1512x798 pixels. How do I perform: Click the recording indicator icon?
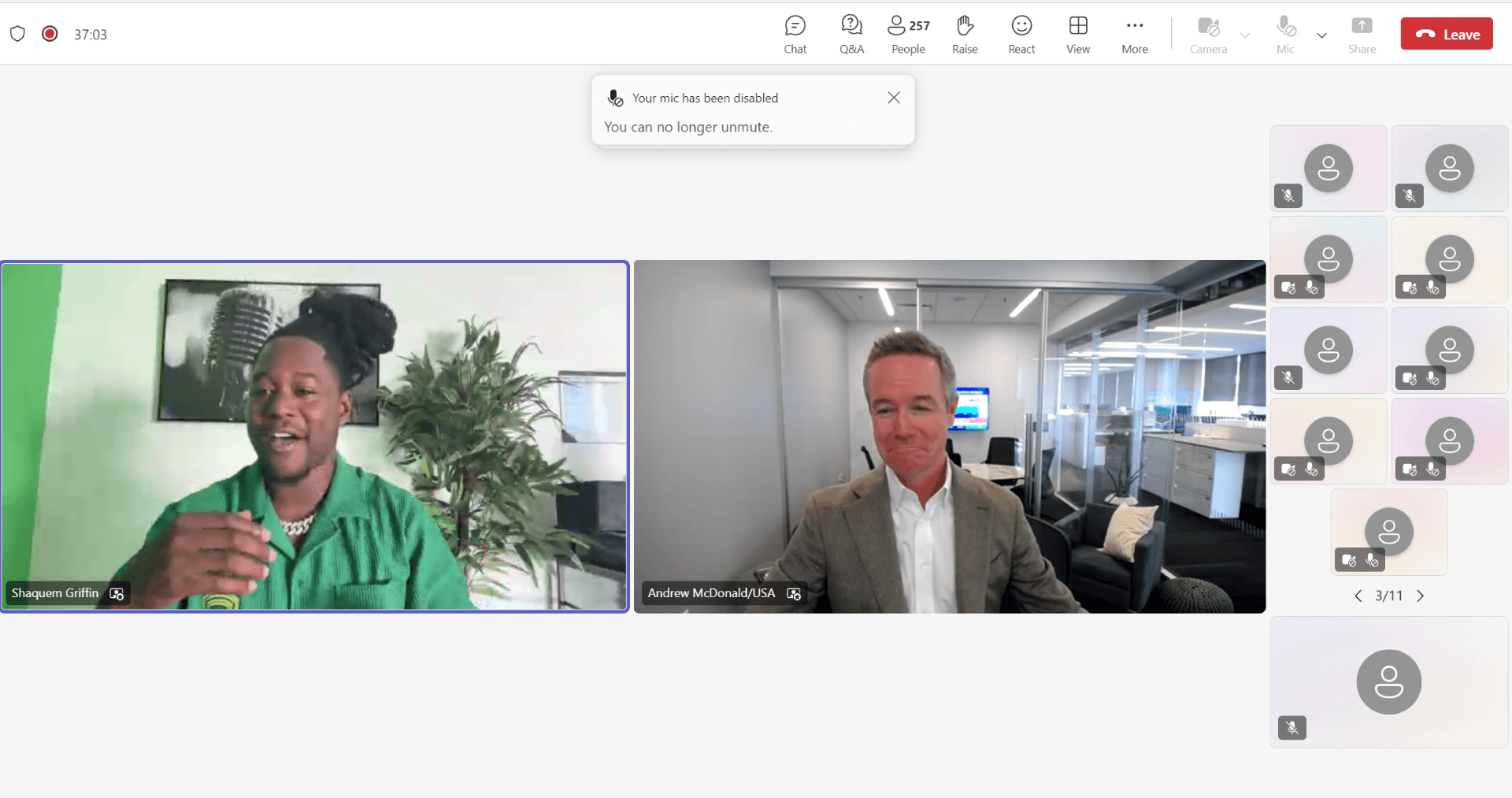(x=50, y=34)
